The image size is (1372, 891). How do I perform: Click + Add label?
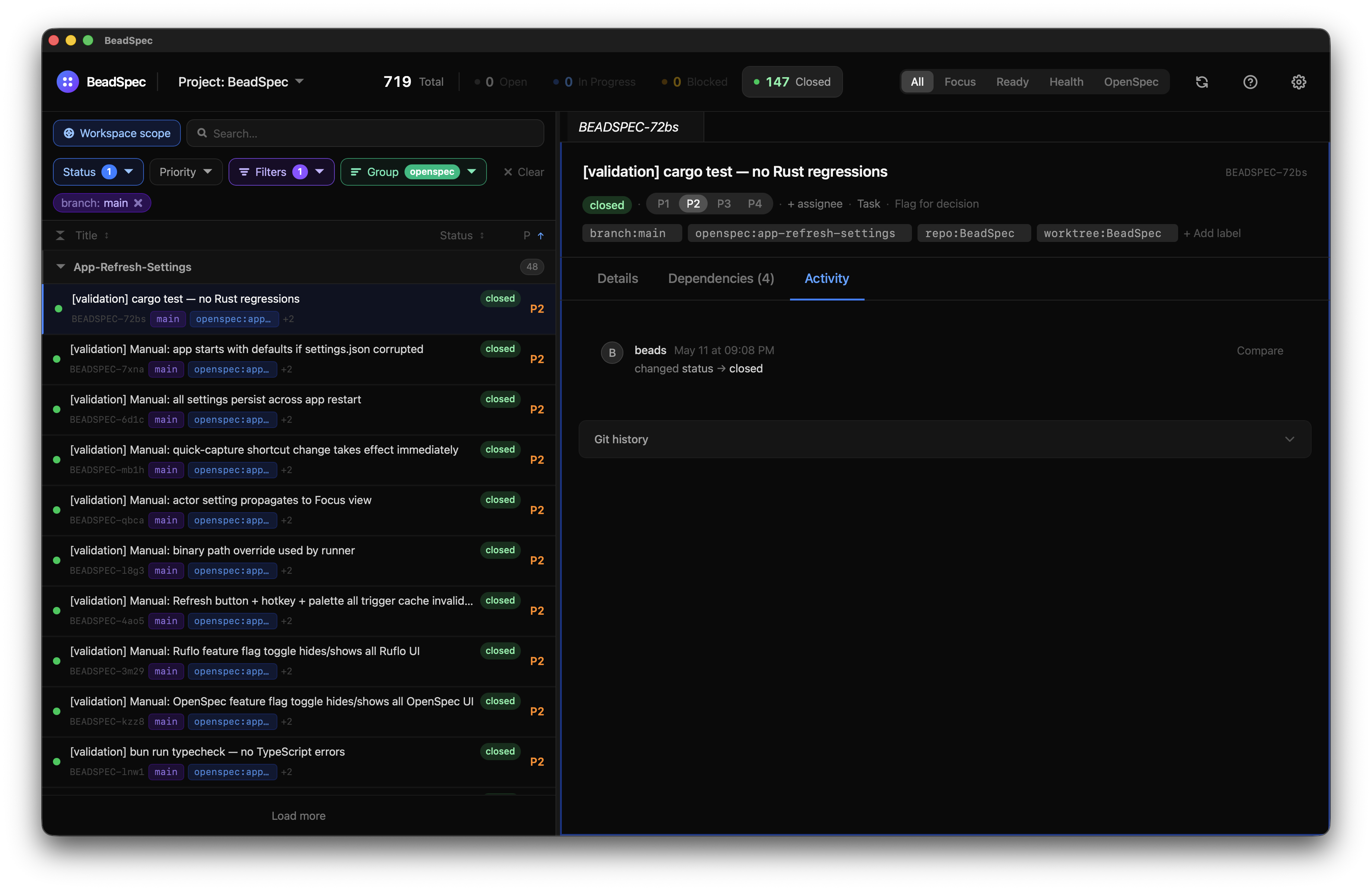pyautogui.click(x=1212, y=233)
